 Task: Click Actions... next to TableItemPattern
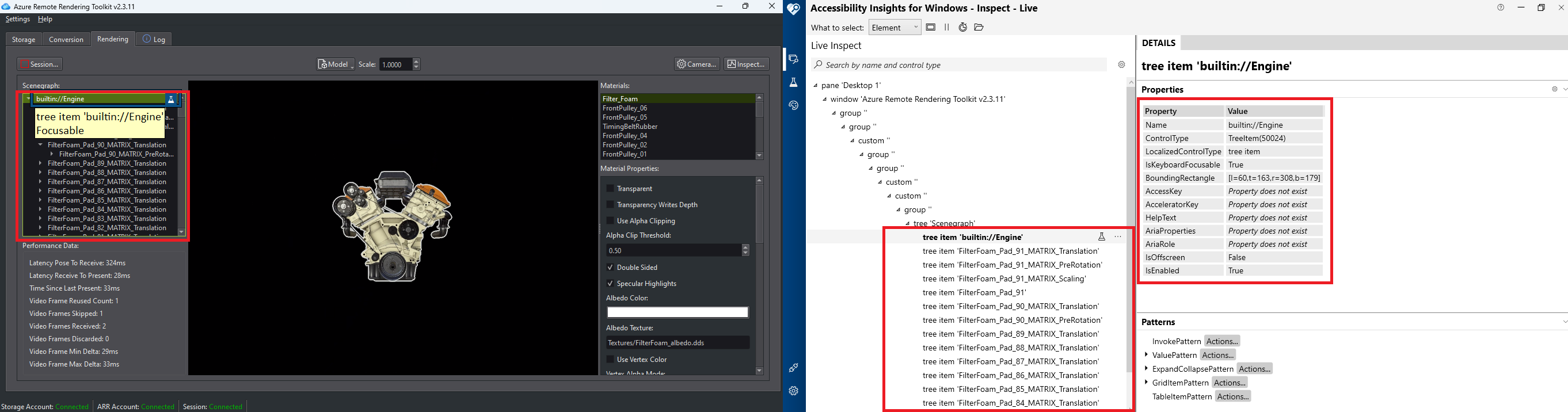[1233, 397]
